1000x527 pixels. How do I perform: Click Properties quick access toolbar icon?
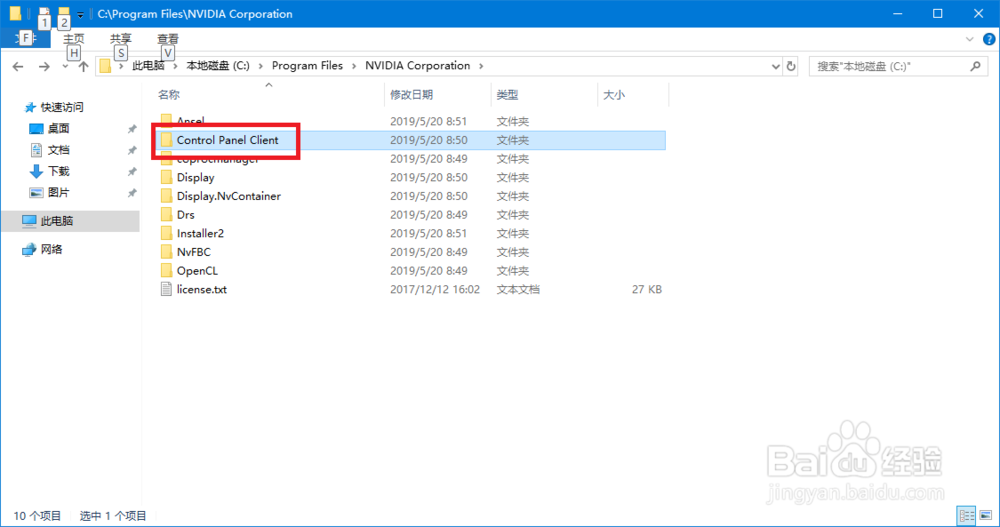pyautogui.click(x=43, y=13)
